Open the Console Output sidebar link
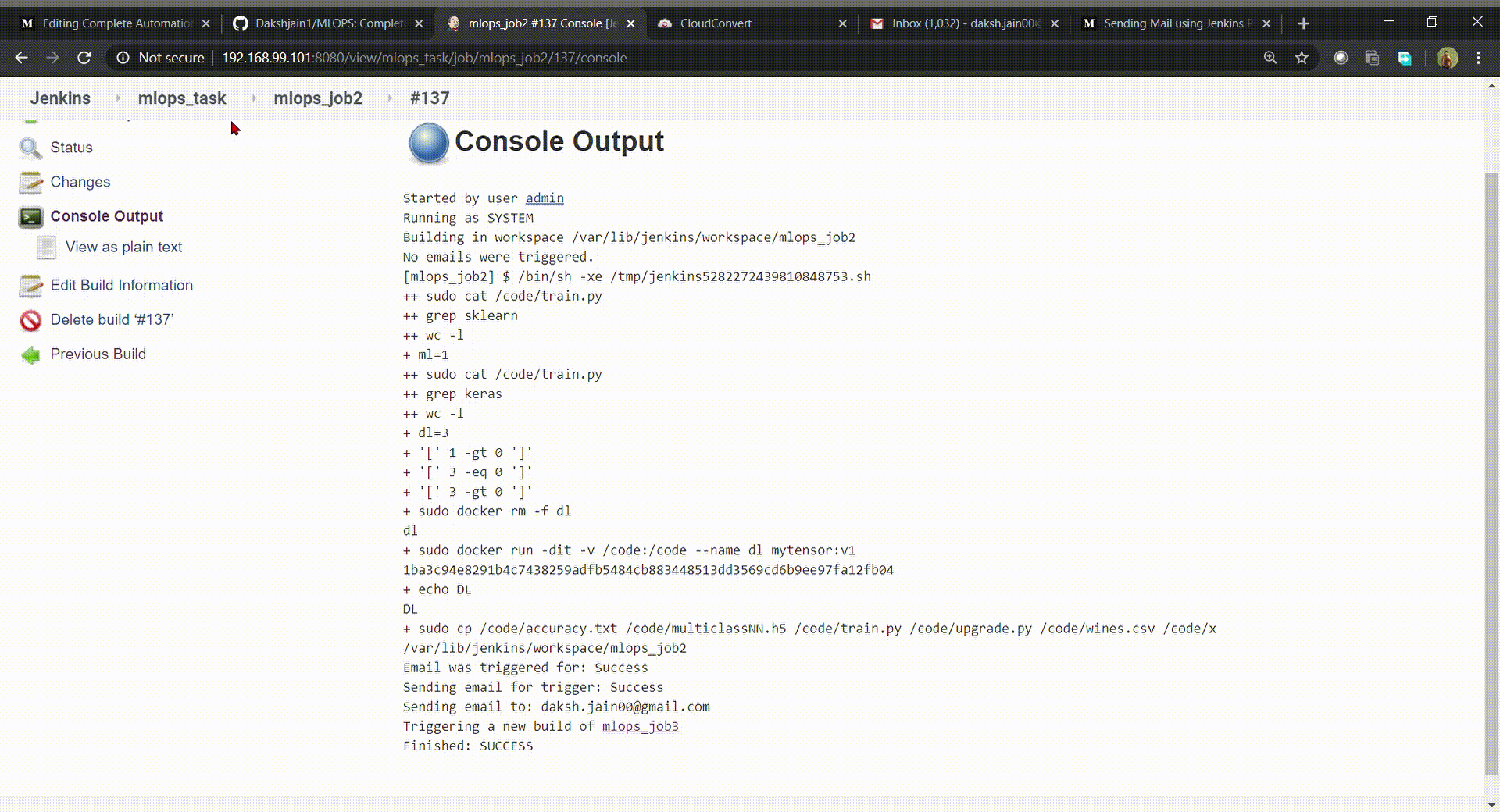Viewport: 1500px width, 812px height. click(x=107, y=216)
